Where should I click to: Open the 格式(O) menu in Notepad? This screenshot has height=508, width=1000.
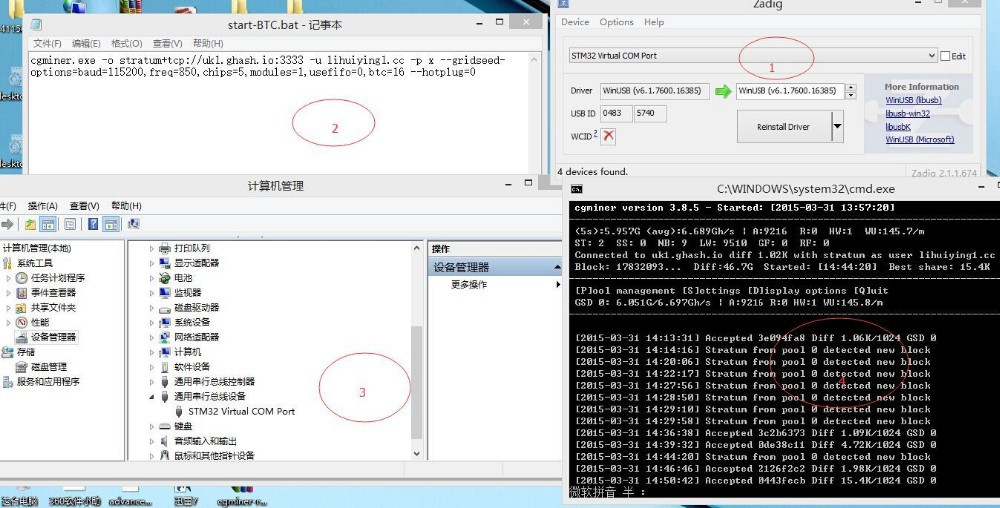tap(126, 44)
